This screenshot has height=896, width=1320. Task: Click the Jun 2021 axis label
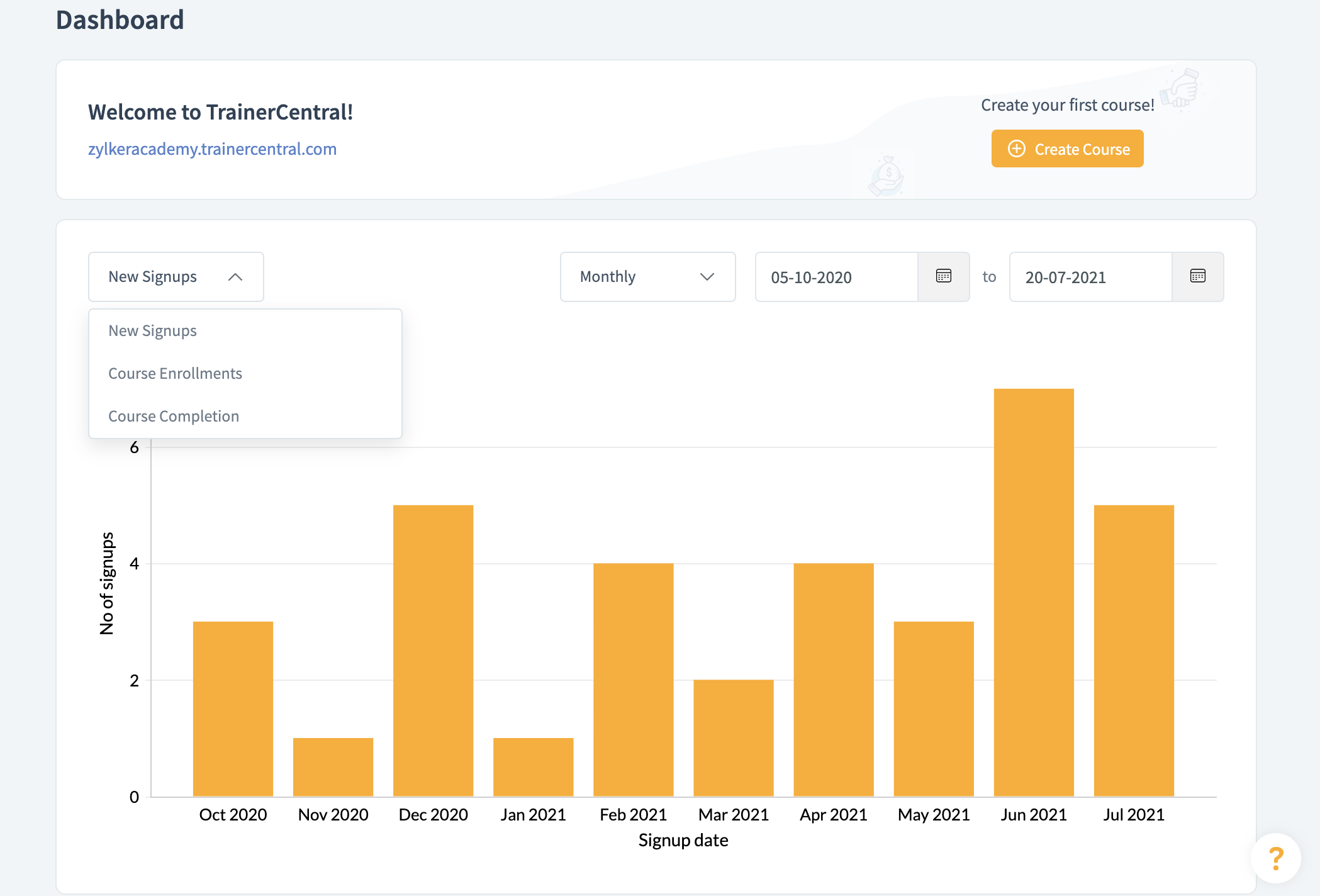tap(1033, 815)
